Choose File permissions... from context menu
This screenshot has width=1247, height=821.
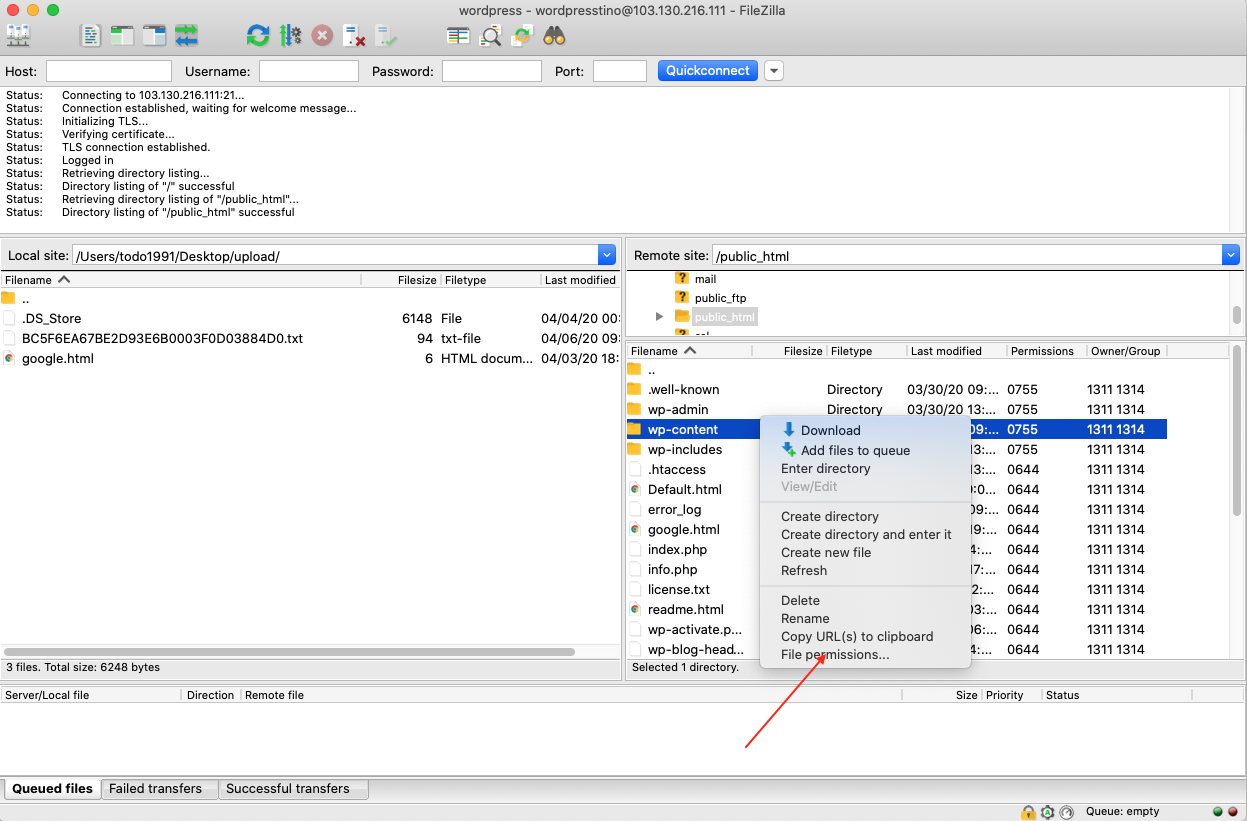[835, 655]
